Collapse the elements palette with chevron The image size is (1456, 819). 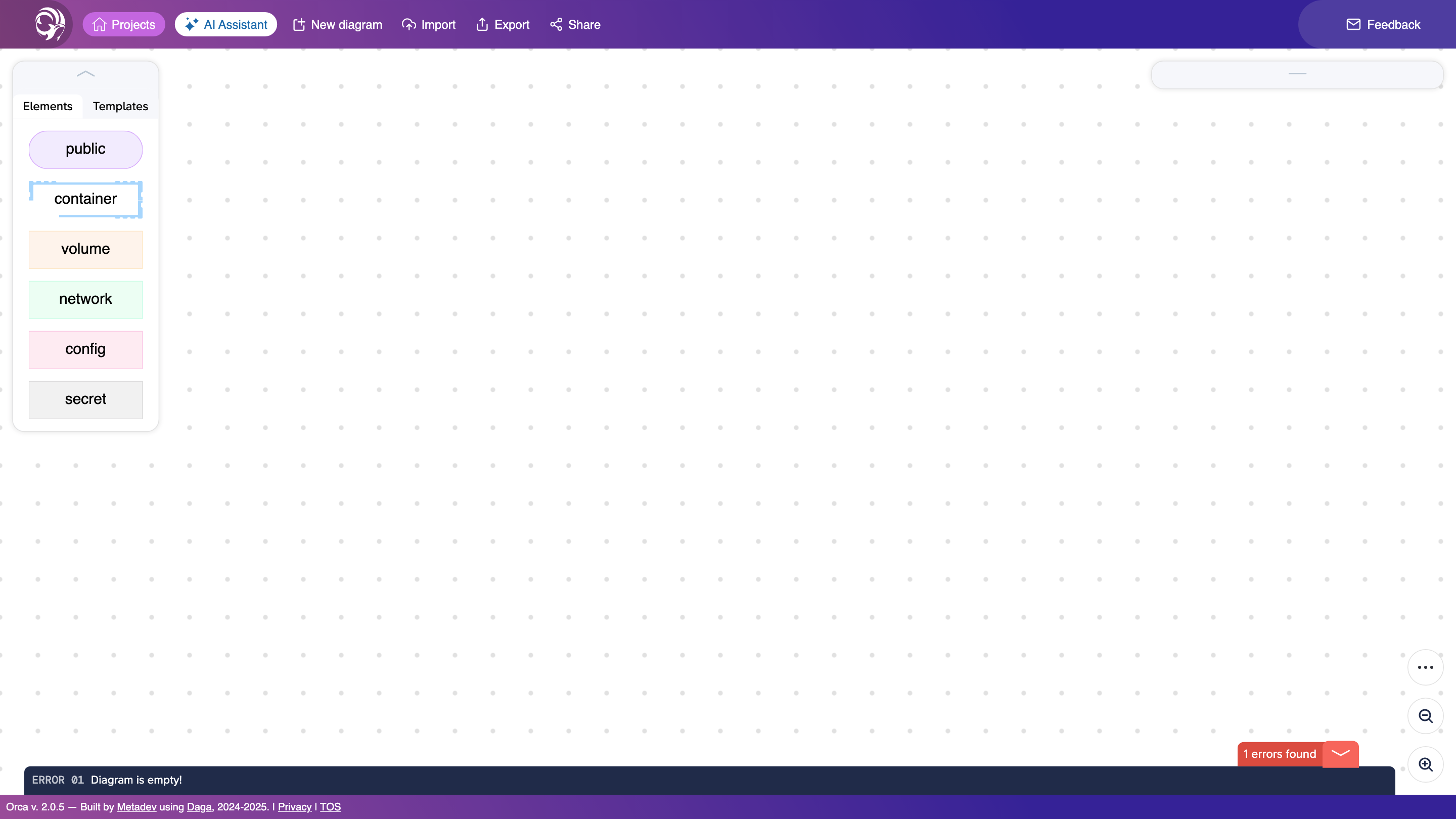[85, 73]
